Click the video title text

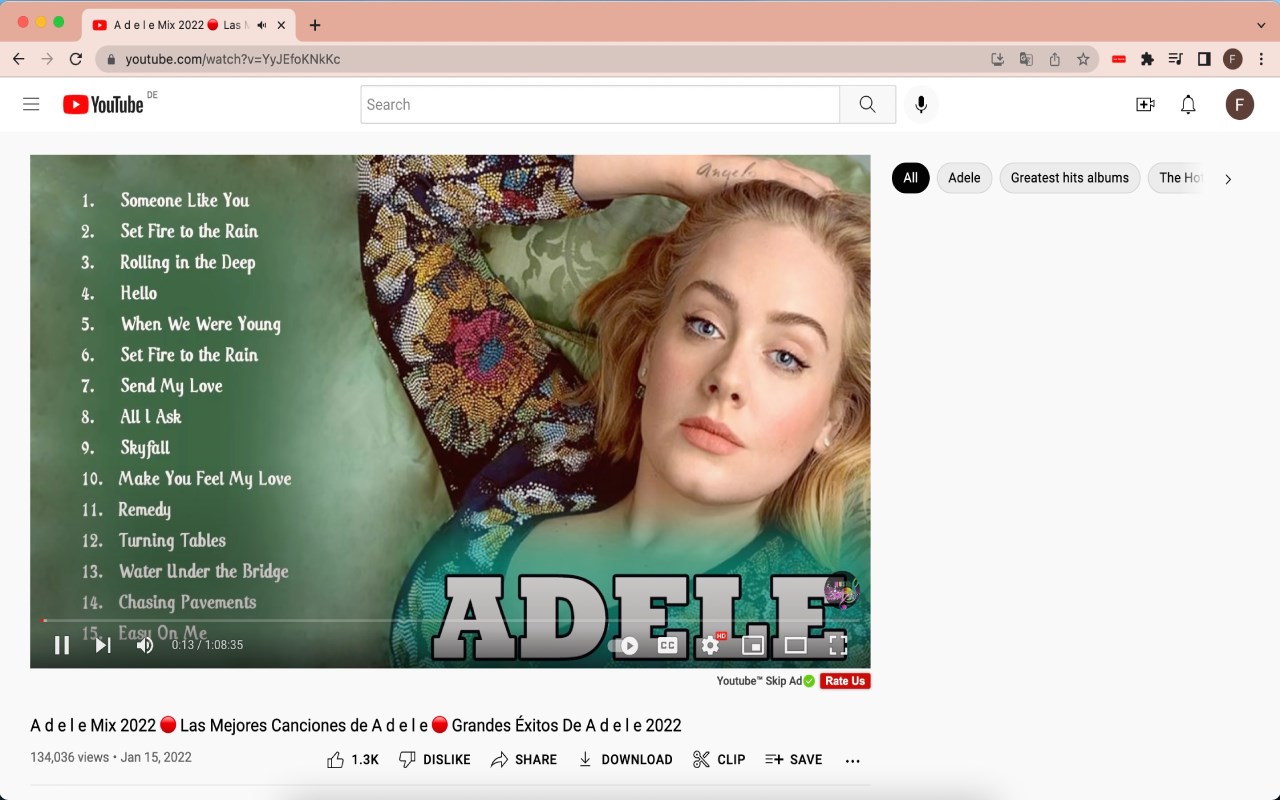click(356, 725)
